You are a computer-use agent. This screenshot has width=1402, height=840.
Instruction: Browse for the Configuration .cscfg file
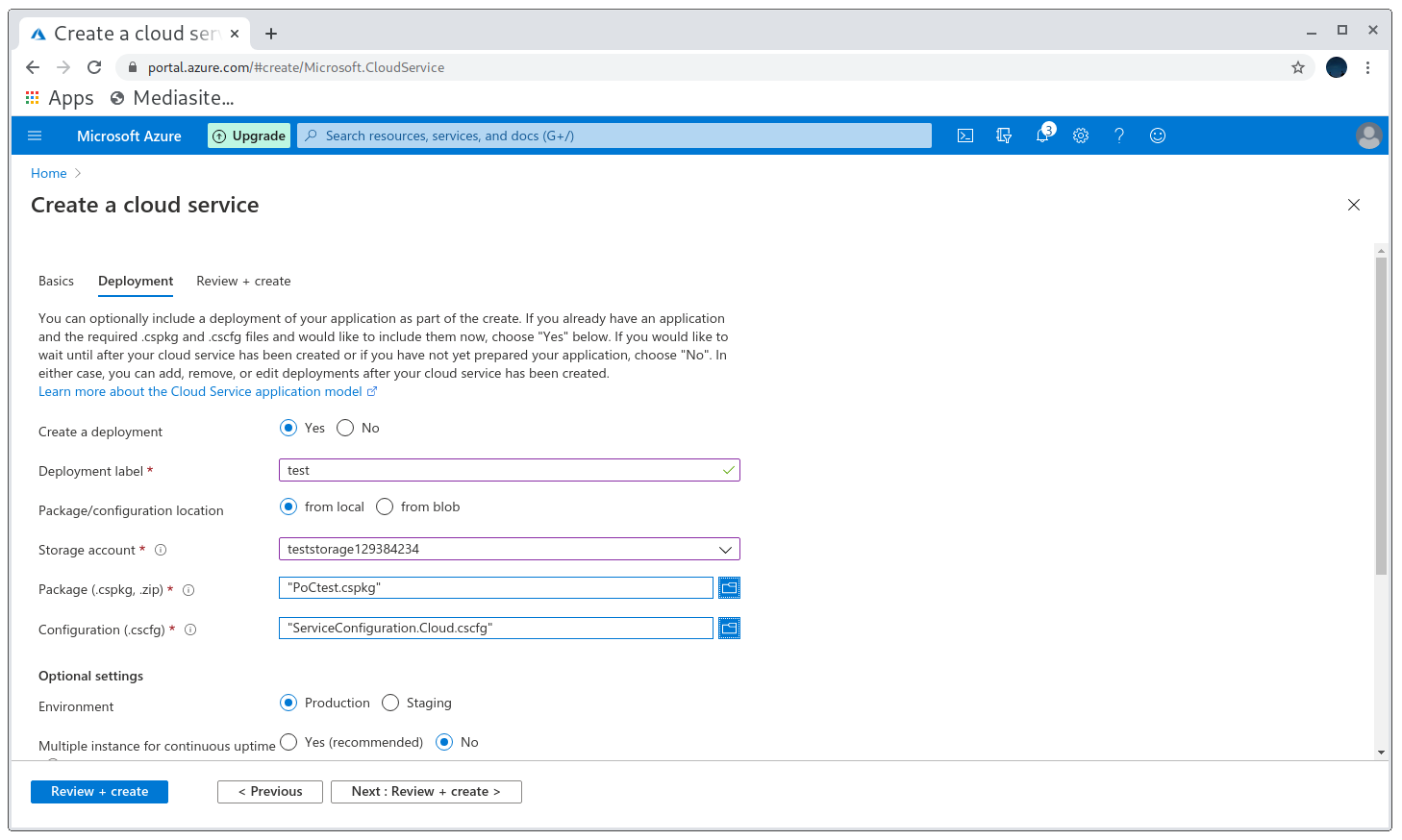pos(730,628)
